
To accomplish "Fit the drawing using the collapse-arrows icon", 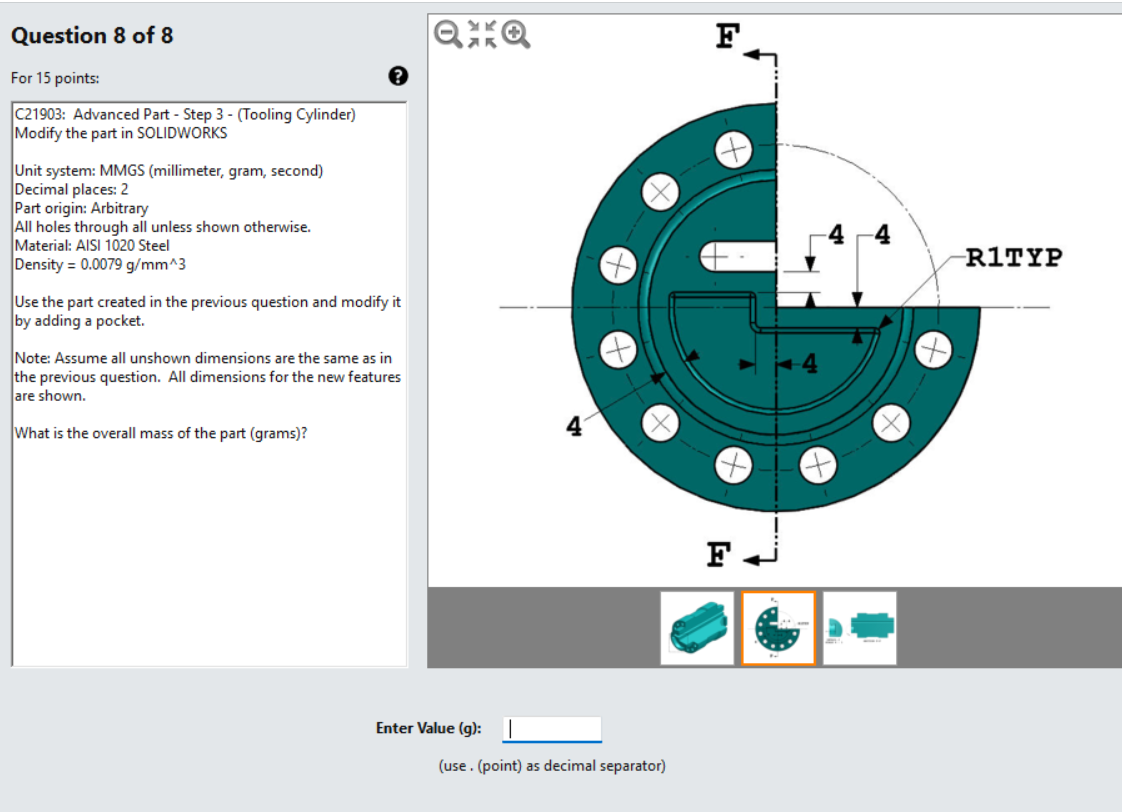I will tap(481, 34).
